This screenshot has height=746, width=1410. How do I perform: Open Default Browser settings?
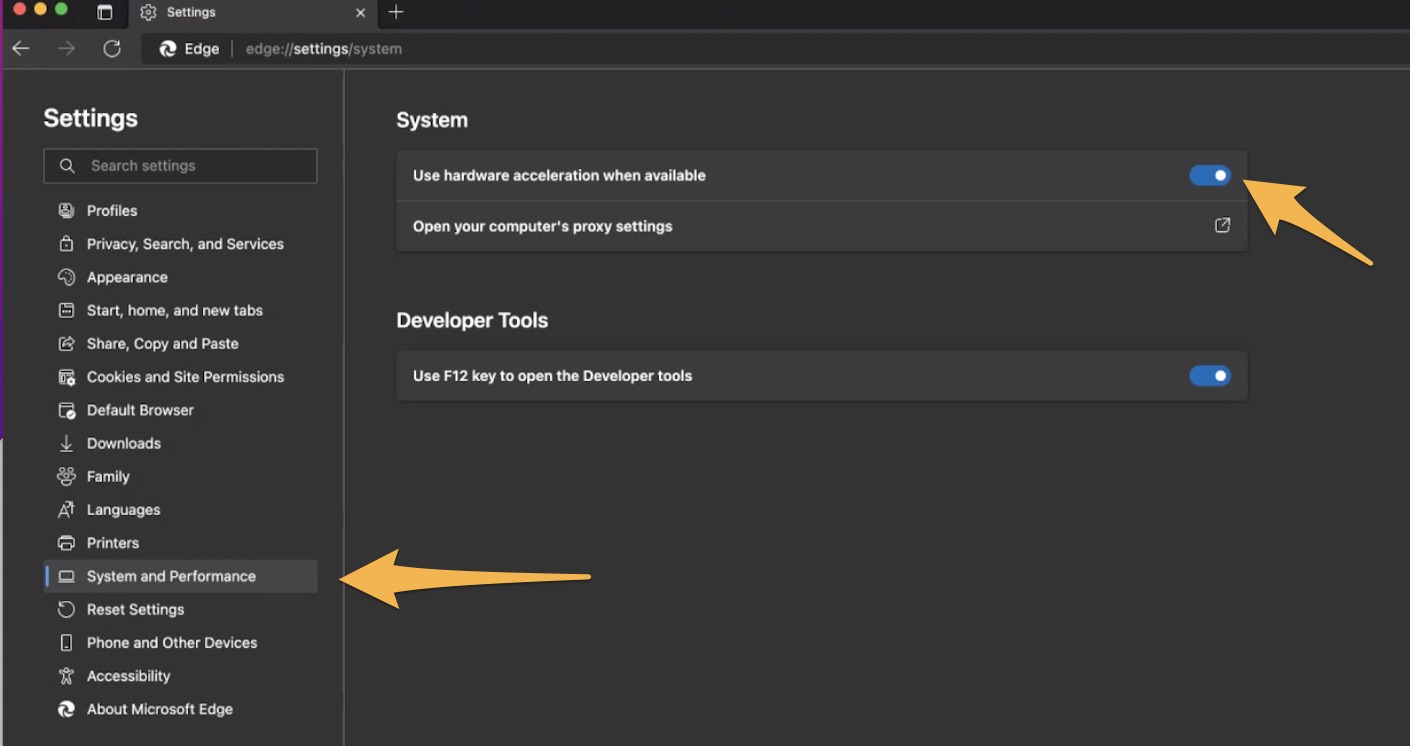[x=181, y=410]
